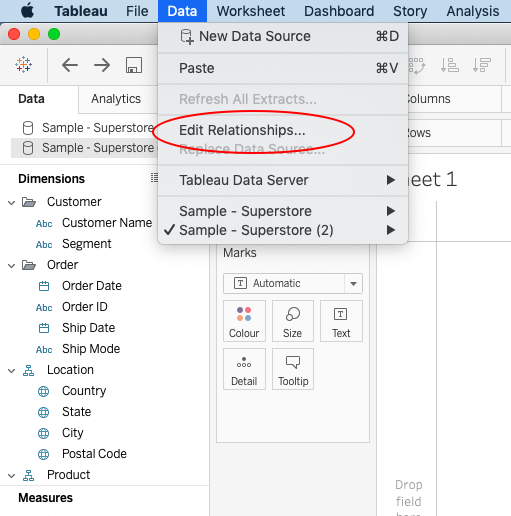Open the Worksheet menu

(x=251, y=11)
